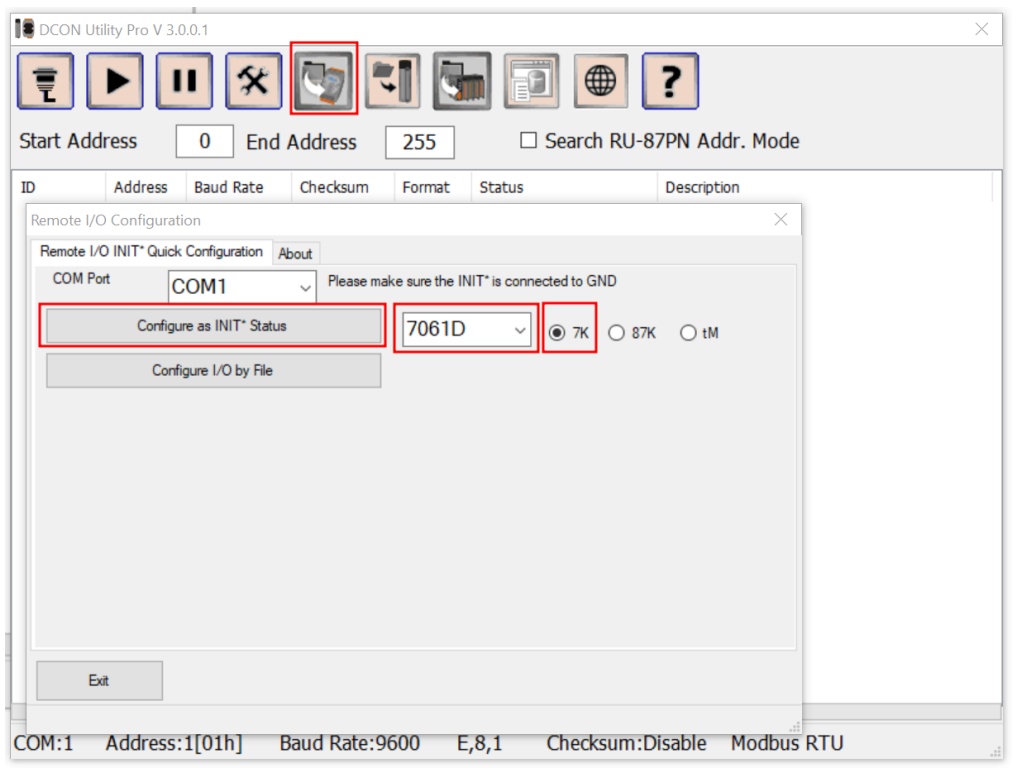Click the folder-to-module file transfer icon
1024x779 pixels.
point(392,81)
